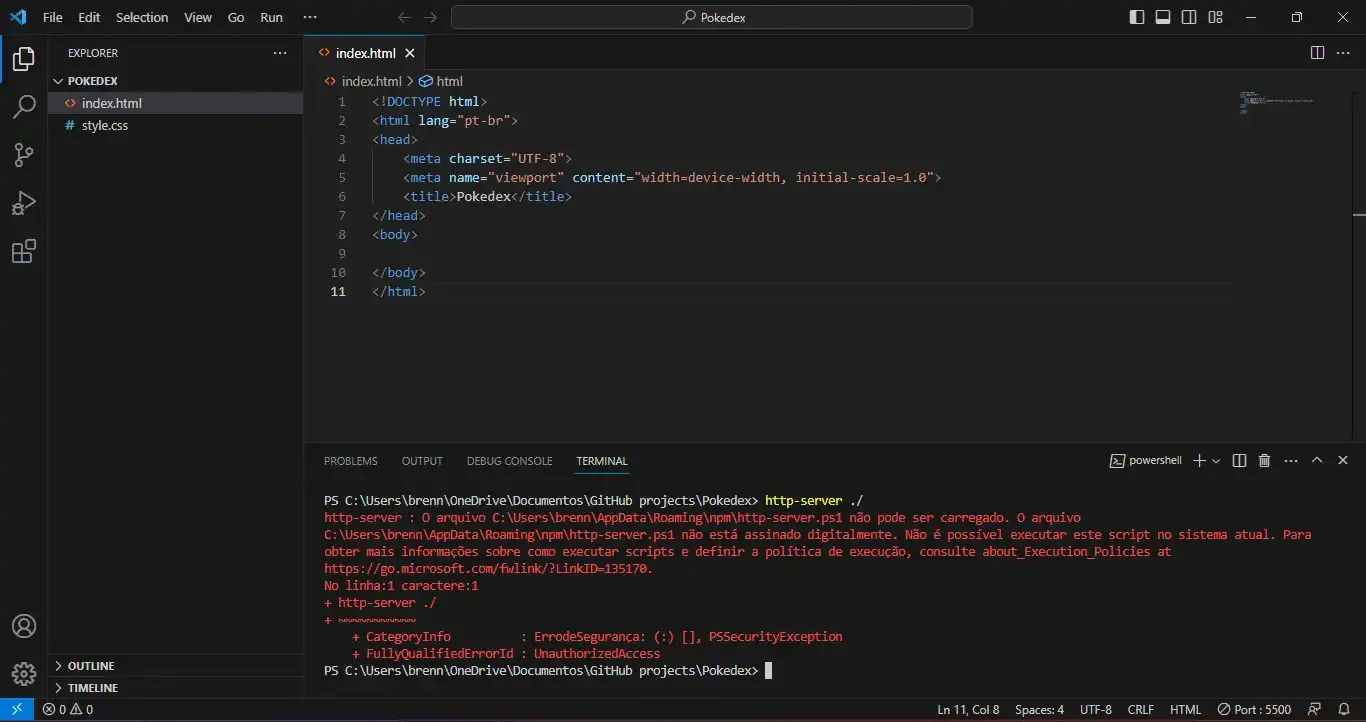Change end of line sequence CRLF
1366x722 pixels.
1140,710
